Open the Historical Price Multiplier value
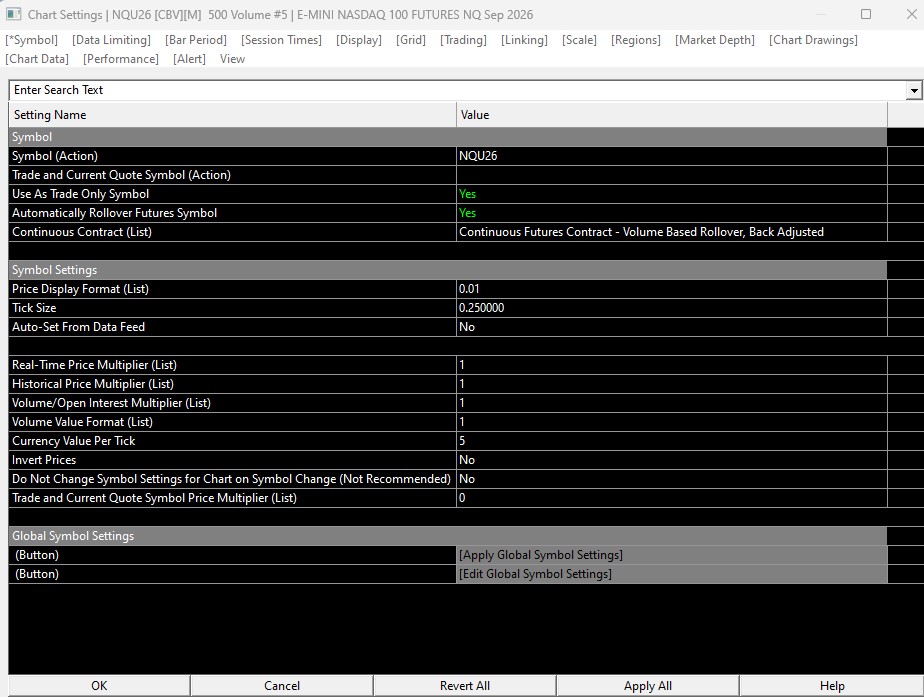 coord(672,384)
